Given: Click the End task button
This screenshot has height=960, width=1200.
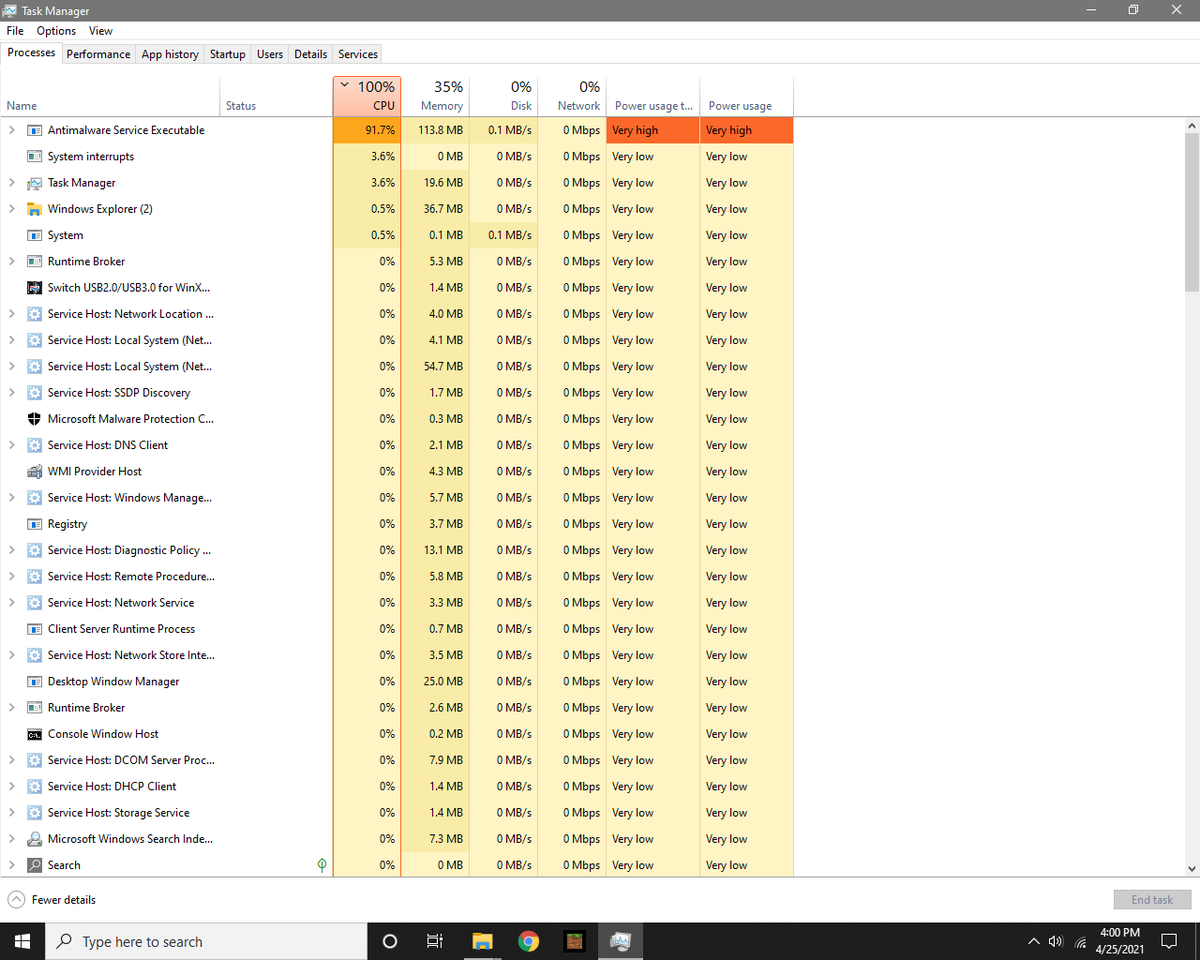Looking at the screenshot, I should (x=1153, y=899).
